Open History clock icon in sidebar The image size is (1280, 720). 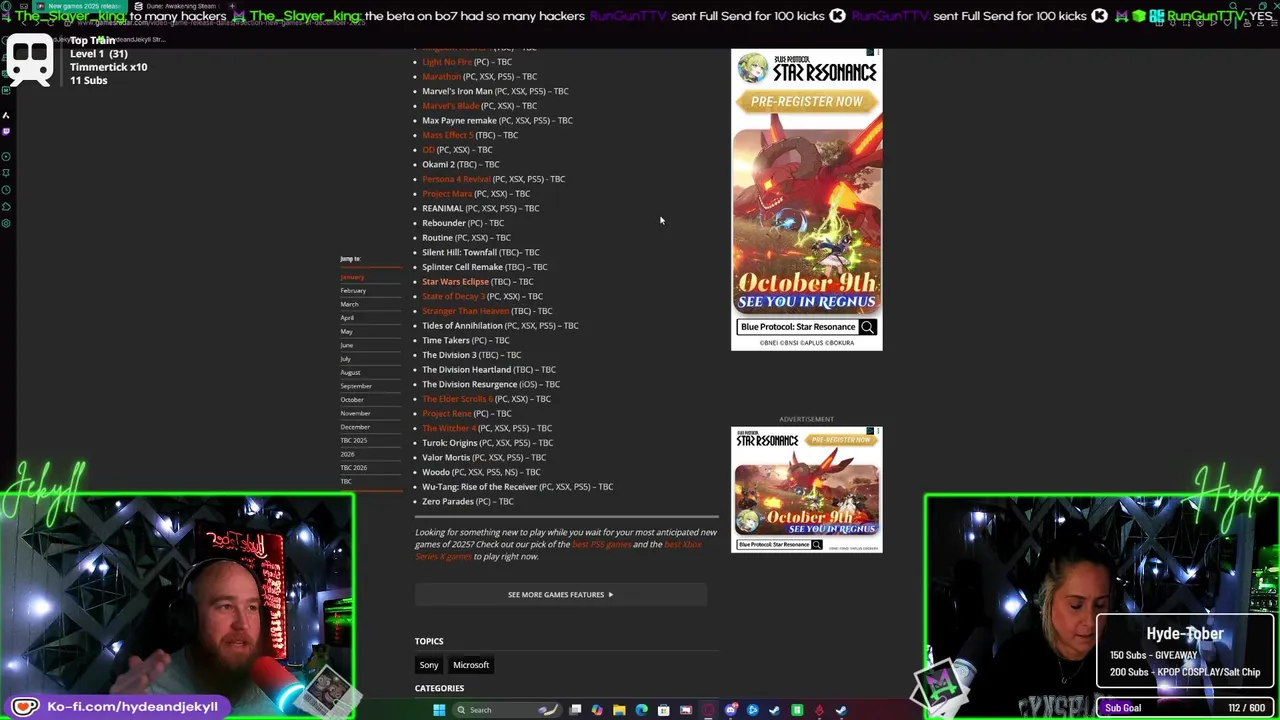[6, 190]
